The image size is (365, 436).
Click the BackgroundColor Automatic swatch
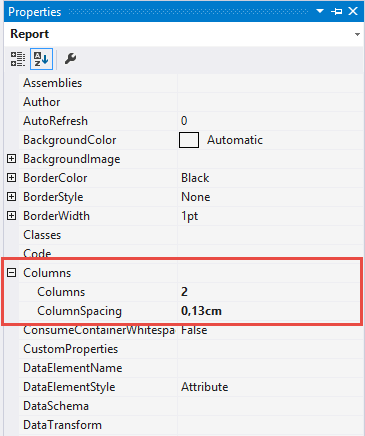[189, 140]
